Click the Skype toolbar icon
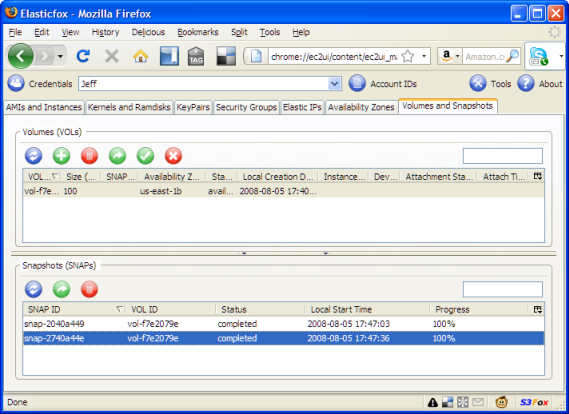Viewport: 569px width, 414px height. coord(539,56)
